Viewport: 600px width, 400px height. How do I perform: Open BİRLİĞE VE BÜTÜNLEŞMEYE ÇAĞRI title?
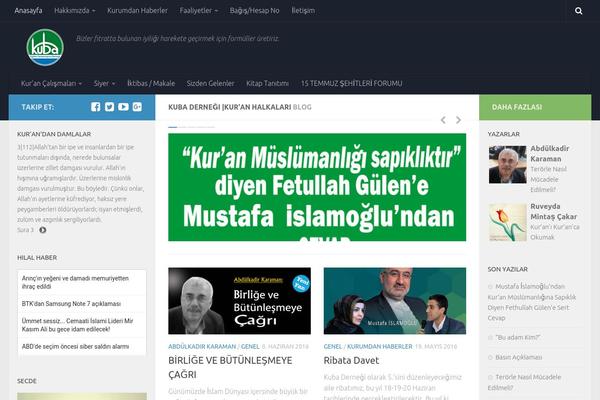(230, 367)
